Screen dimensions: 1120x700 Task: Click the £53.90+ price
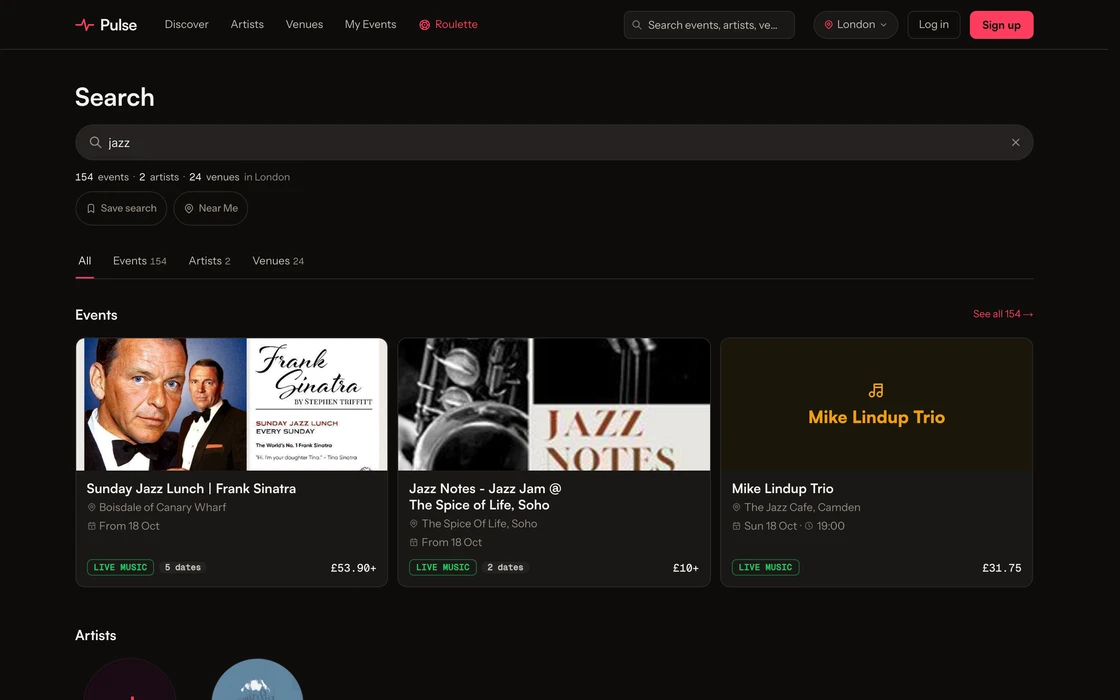pyautogui.click(x=354, y=568)
